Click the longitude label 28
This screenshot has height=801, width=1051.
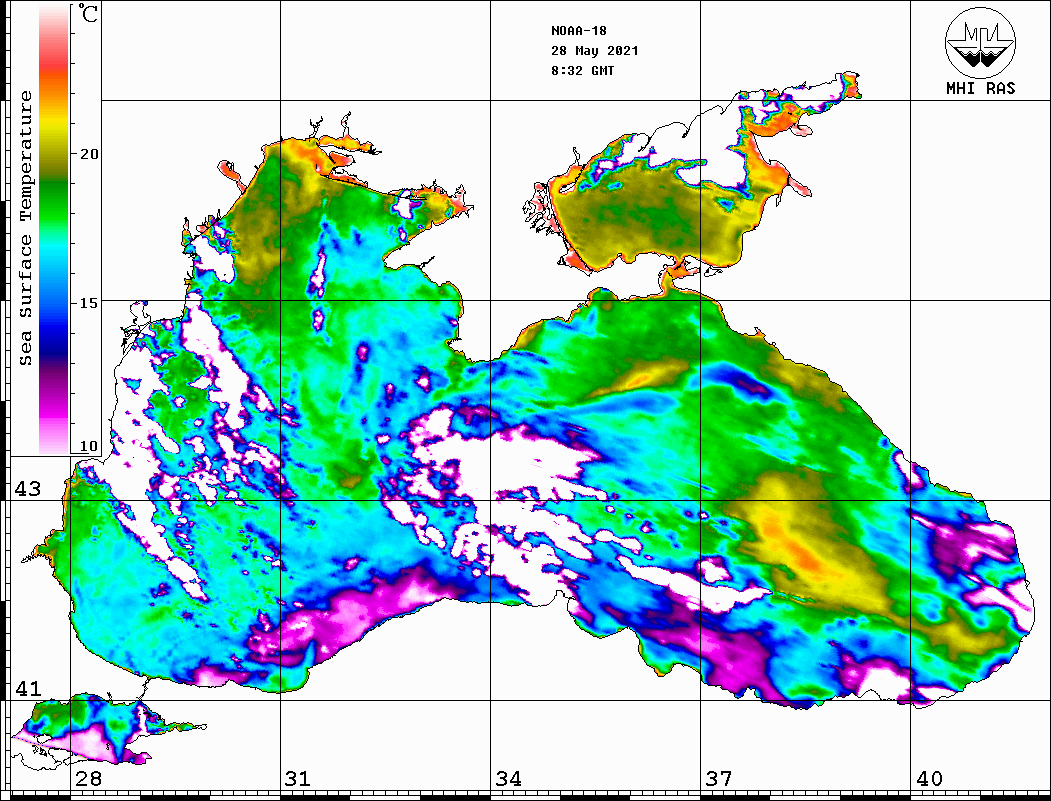pos(88,779)
